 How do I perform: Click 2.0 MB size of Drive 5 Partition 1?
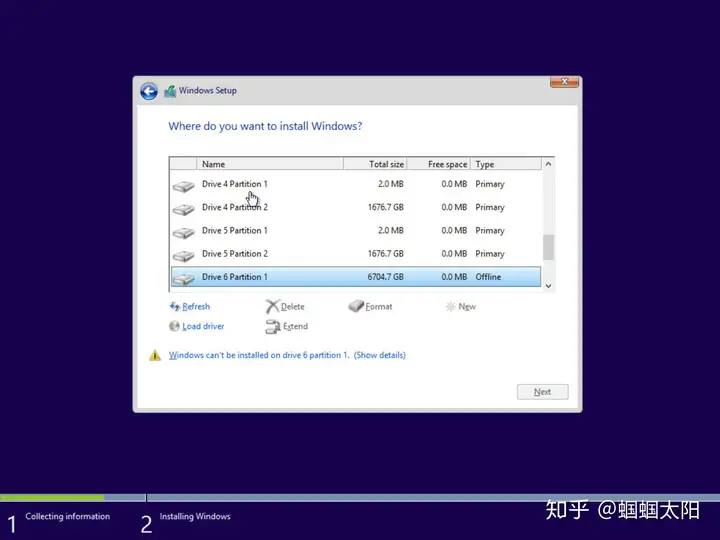pos(391,231)
